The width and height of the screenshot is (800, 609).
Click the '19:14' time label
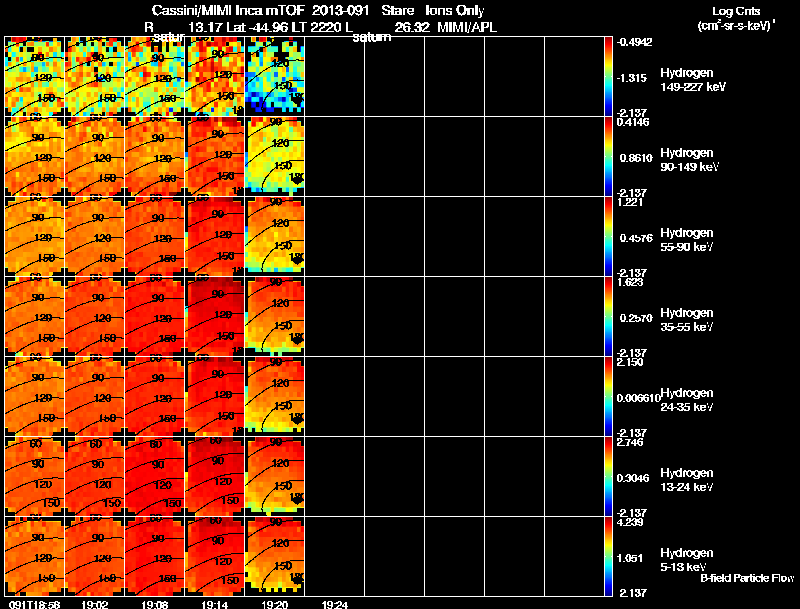pyautogui.click(x=215, y=604)
